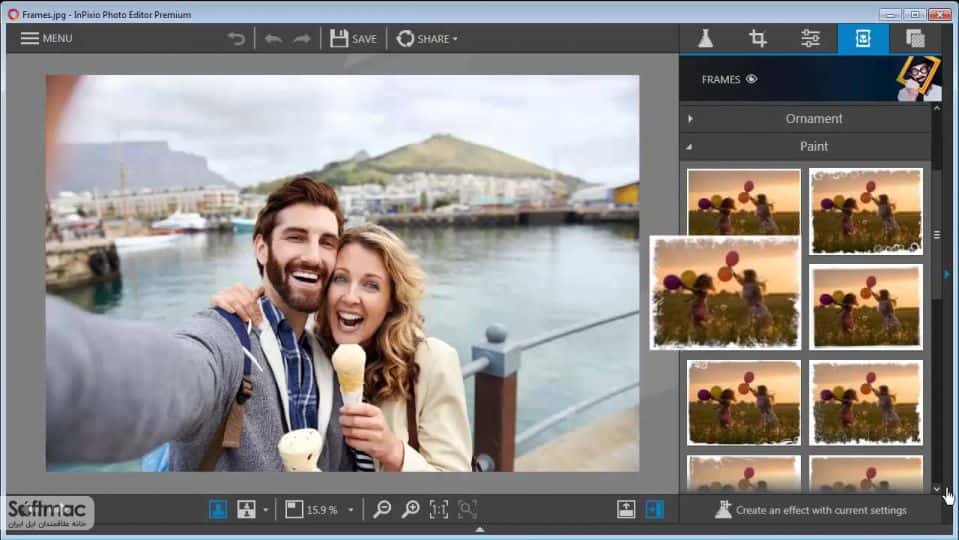Open the SHARE dropdown
The image size is (959, 540).
pos(427,39)
